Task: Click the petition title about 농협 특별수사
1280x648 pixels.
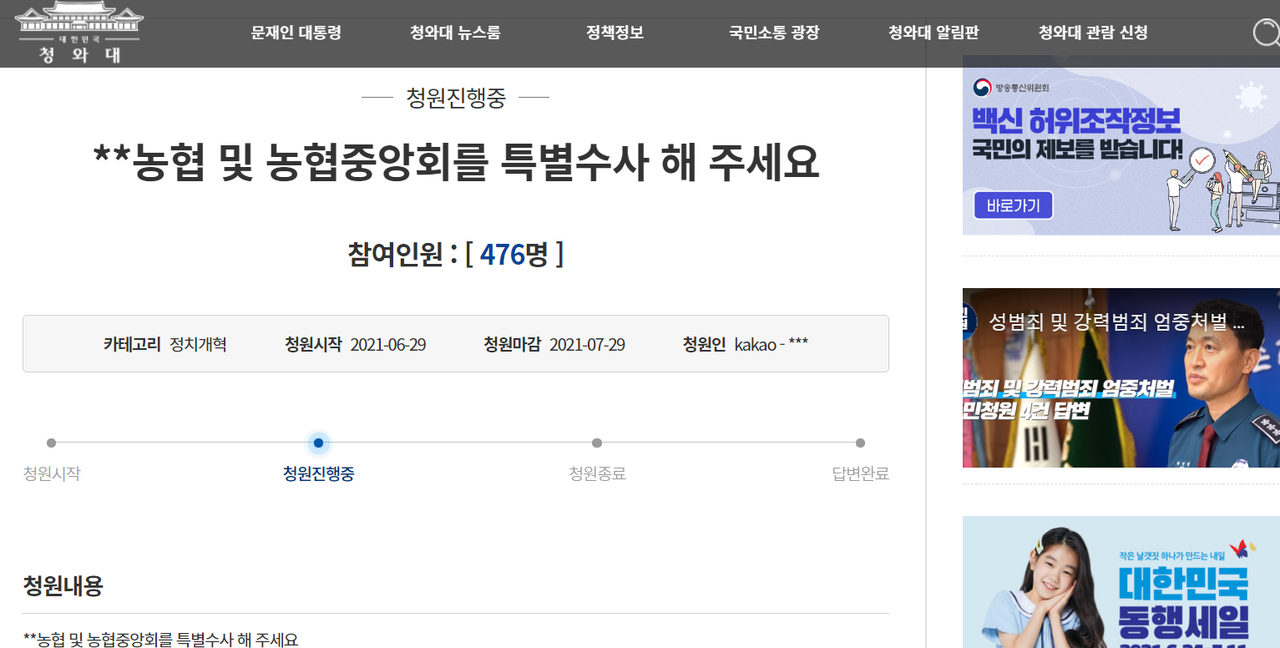Action: point(455,162)
